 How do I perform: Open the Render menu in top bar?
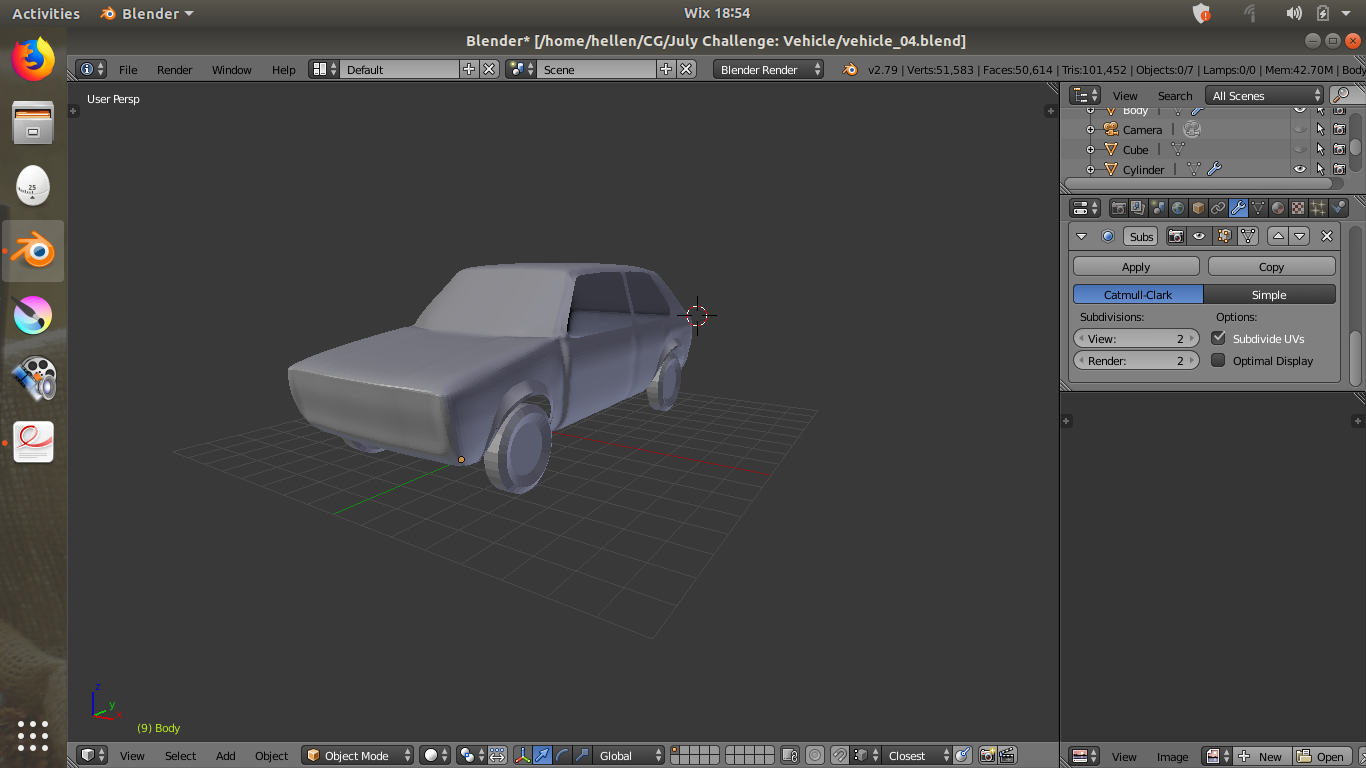(174, 70)
